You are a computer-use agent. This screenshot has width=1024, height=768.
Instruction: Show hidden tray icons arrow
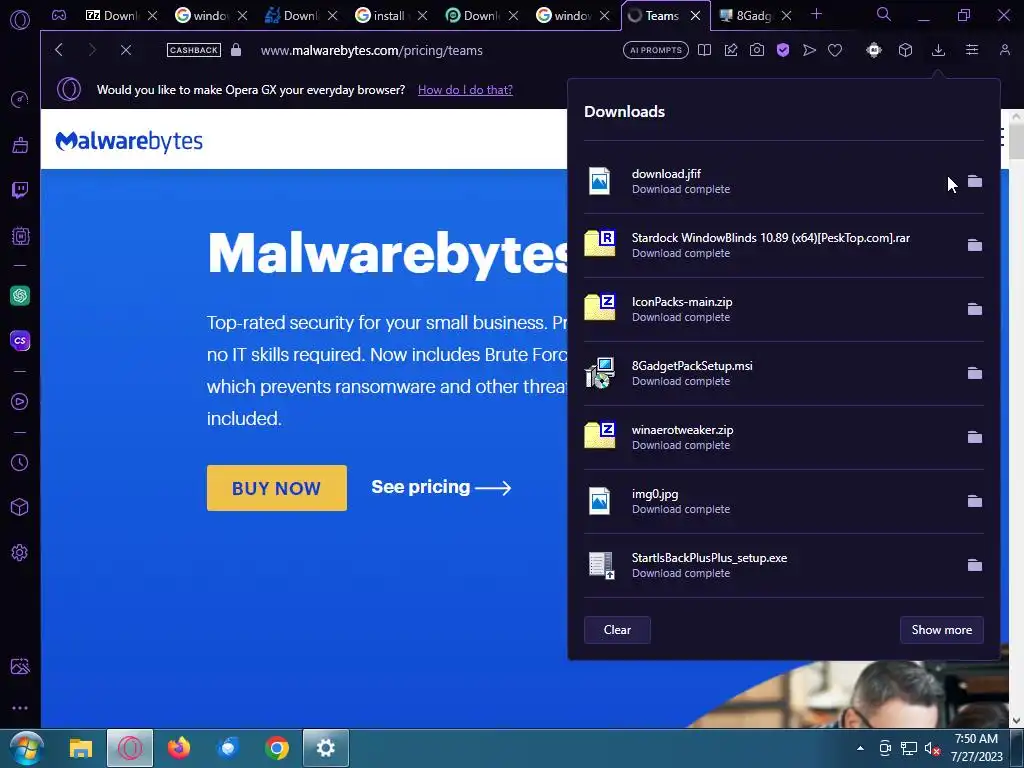click(x=860, y=748)
